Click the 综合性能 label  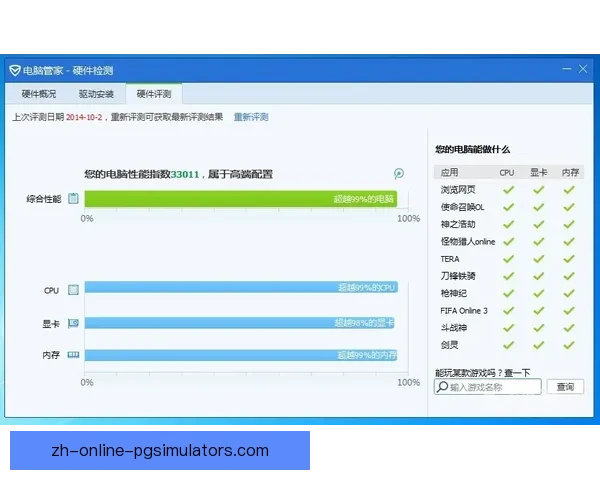coord(44,199)
